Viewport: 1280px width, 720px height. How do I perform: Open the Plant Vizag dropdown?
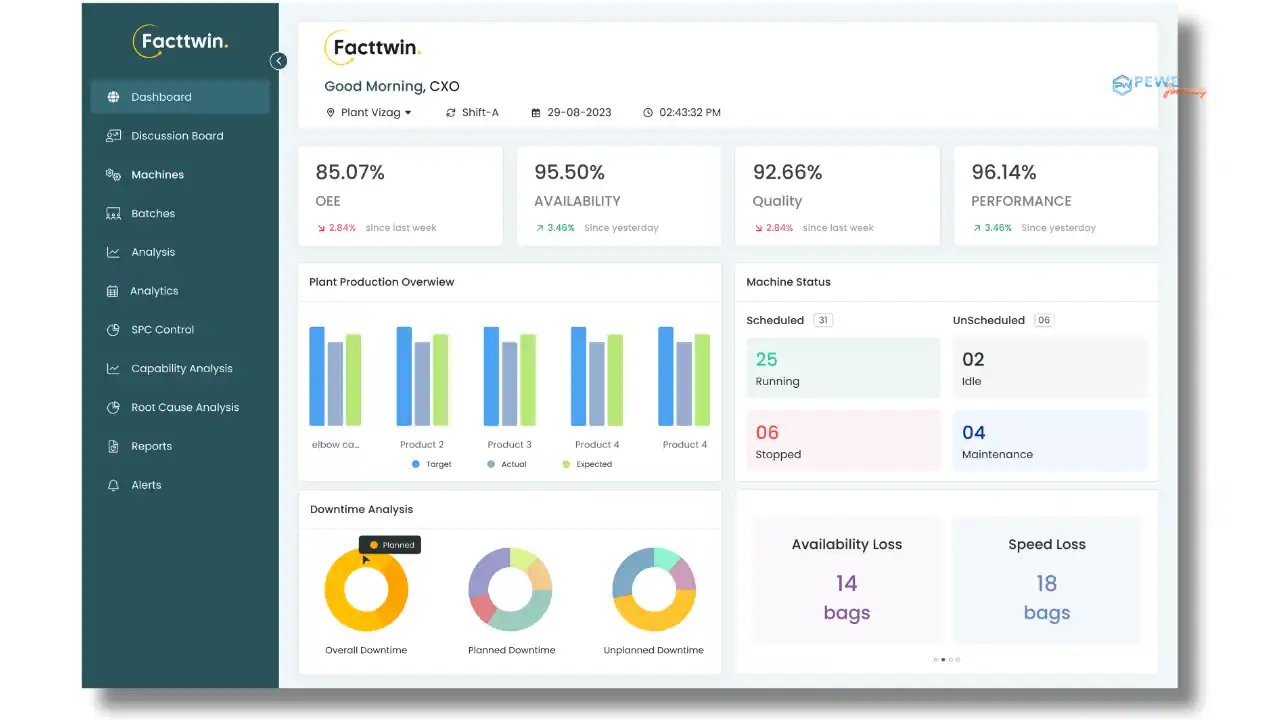[370, 112]
